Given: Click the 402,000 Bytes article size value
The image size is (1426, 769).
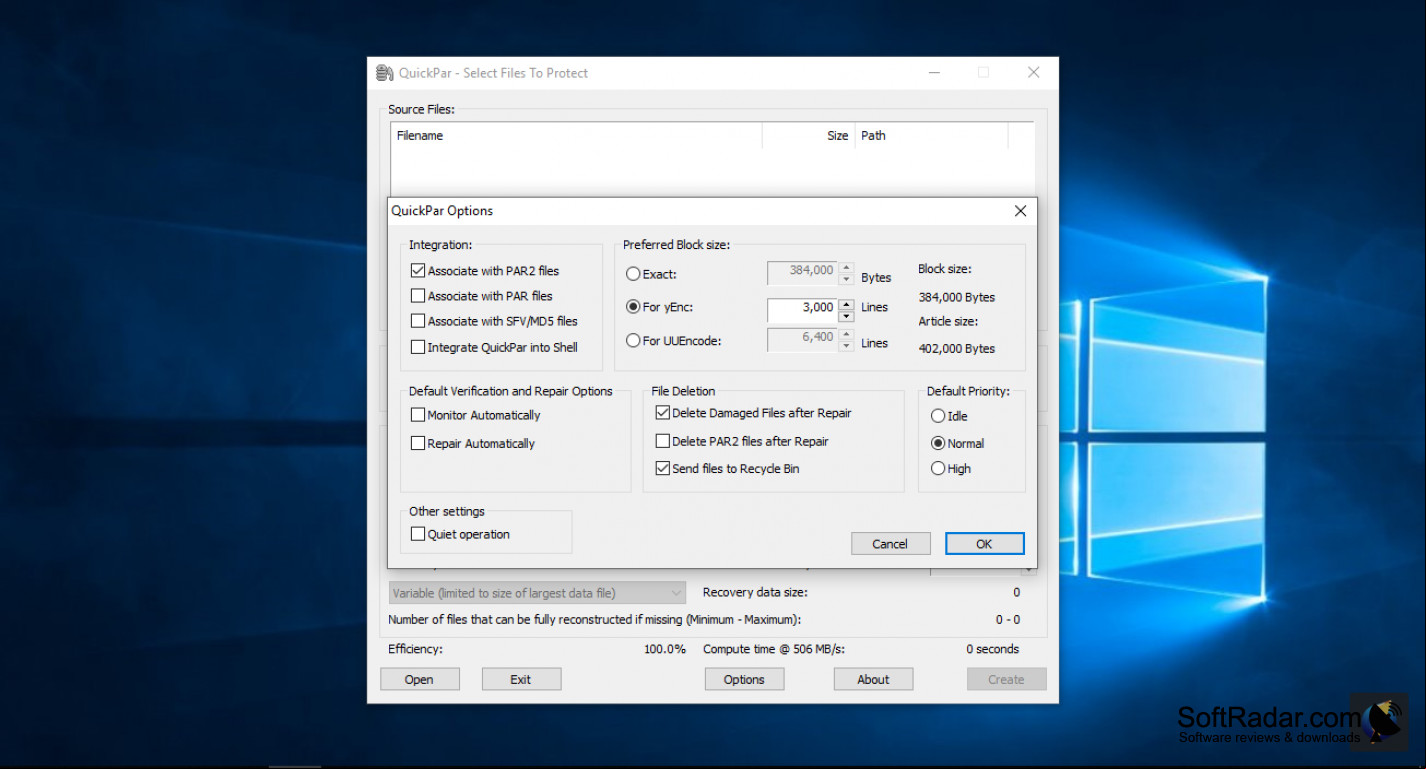Looking at the screenshot, I should [957, 349].
